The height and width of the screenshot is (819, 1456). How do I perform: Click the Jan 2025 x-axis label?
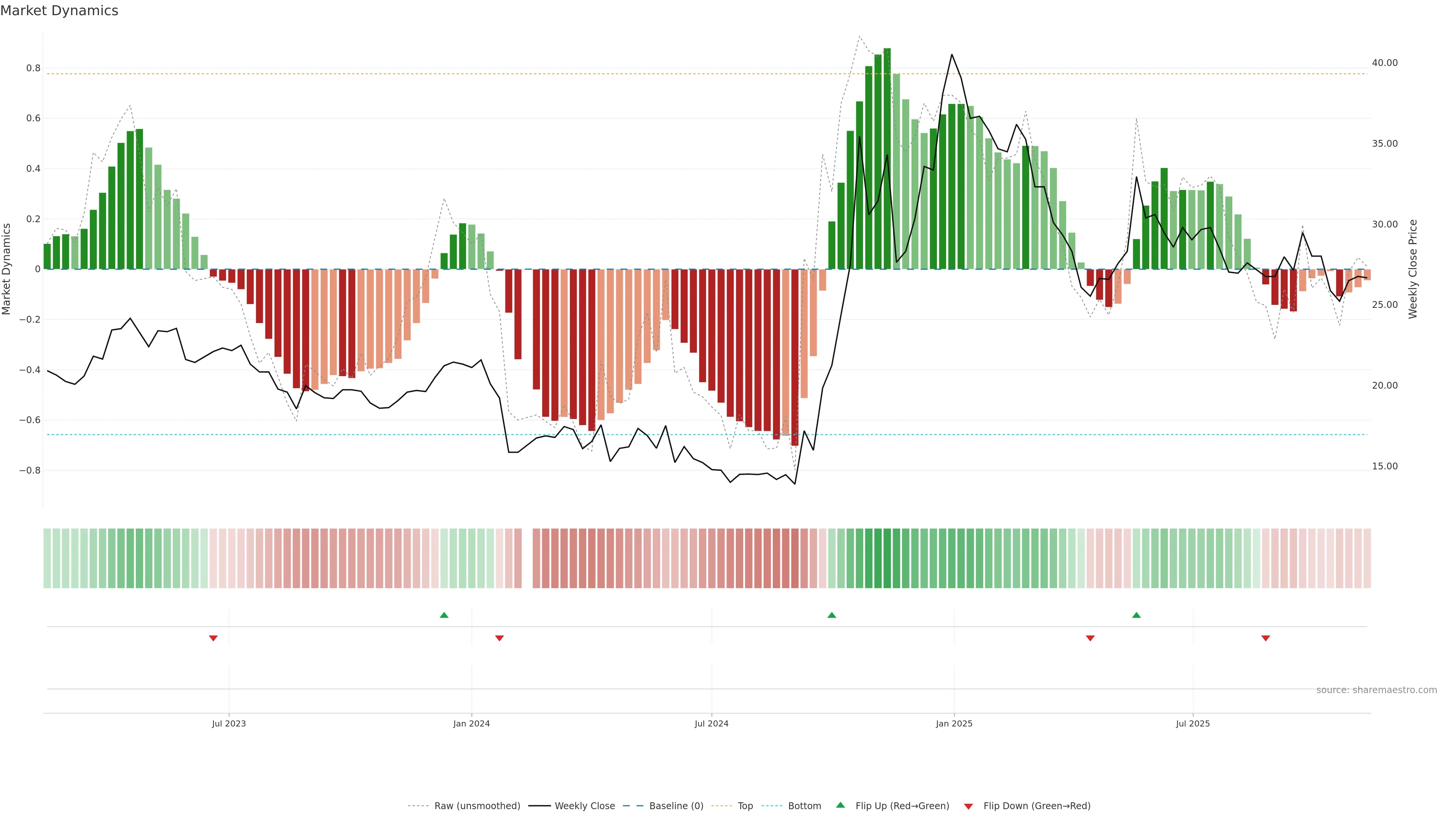[954, 723]
